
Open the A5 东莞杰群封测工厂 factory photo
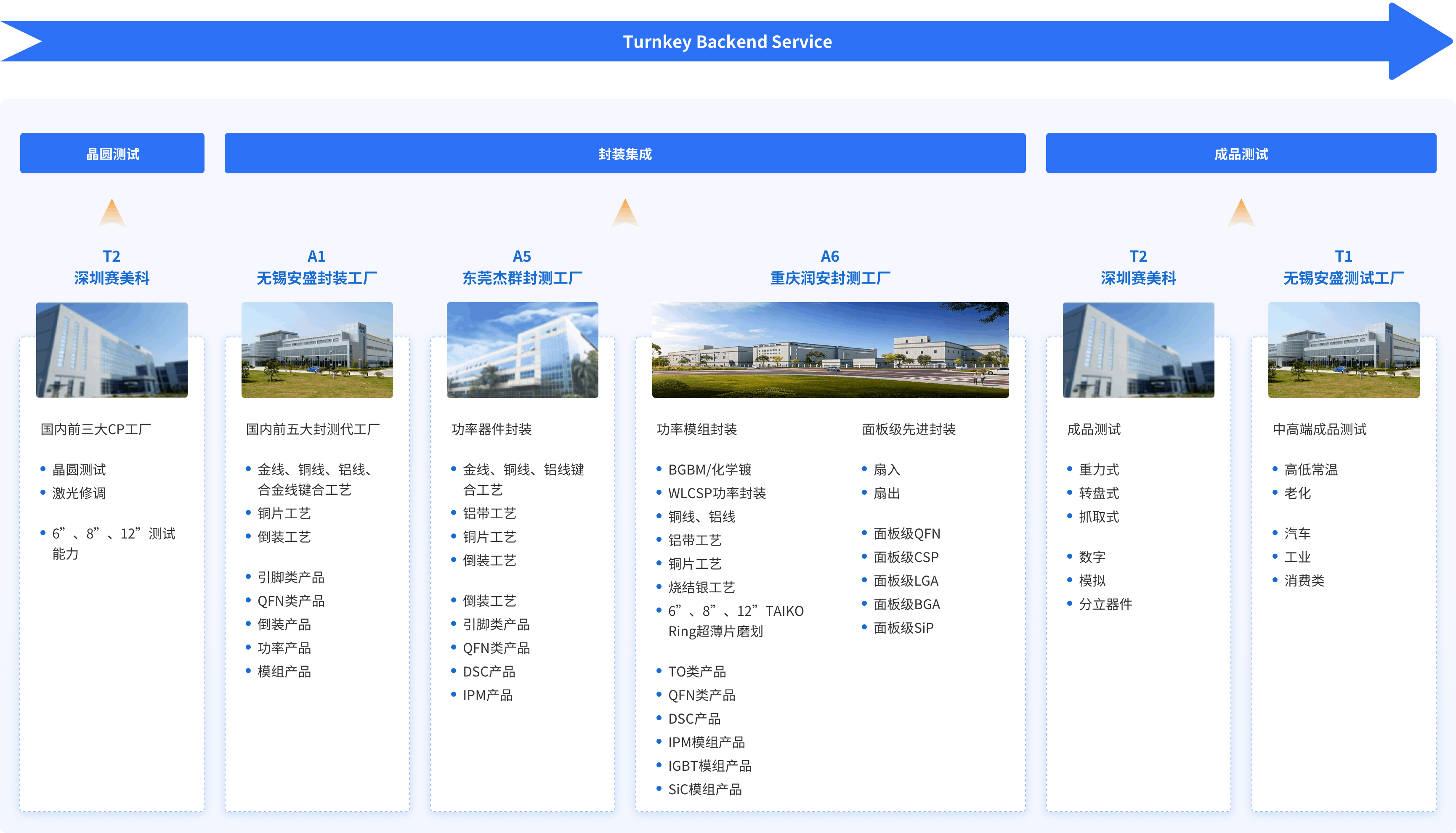click(x=522, y=350)
